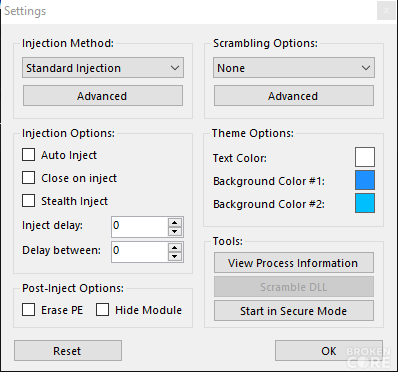Close the Settings window
The width and height of the screenshot is (398, 372).
tap(386, 11)
